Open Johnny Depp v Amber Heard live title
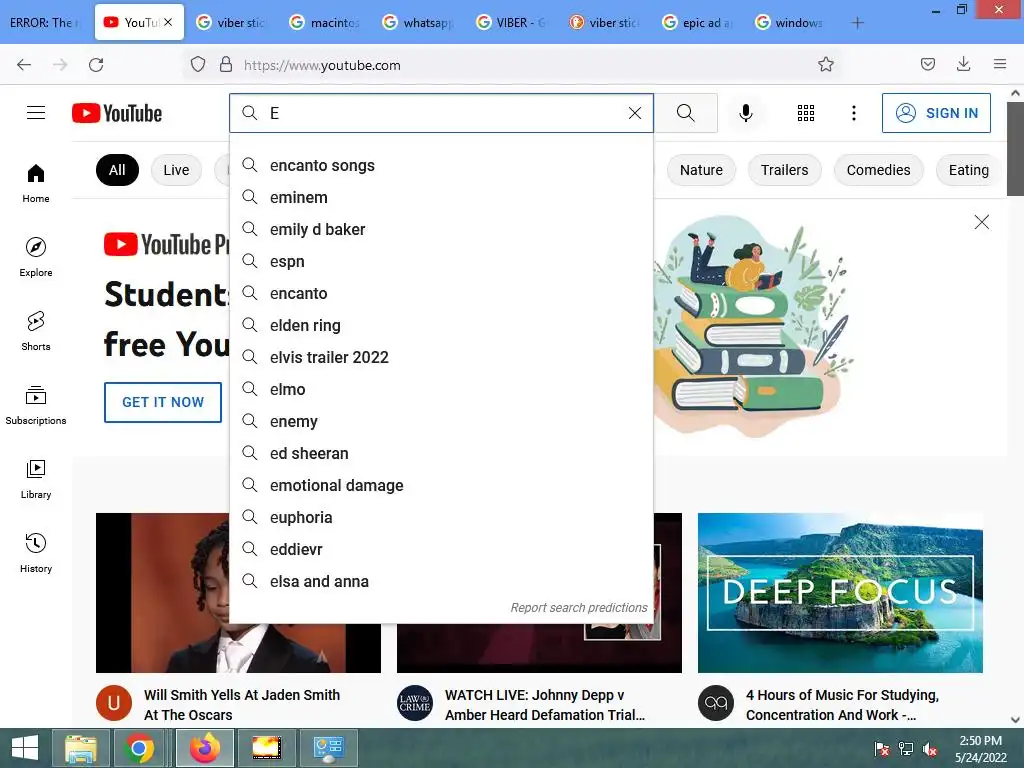The height and width of the screenshot is (768, 1024). (545, 705)
